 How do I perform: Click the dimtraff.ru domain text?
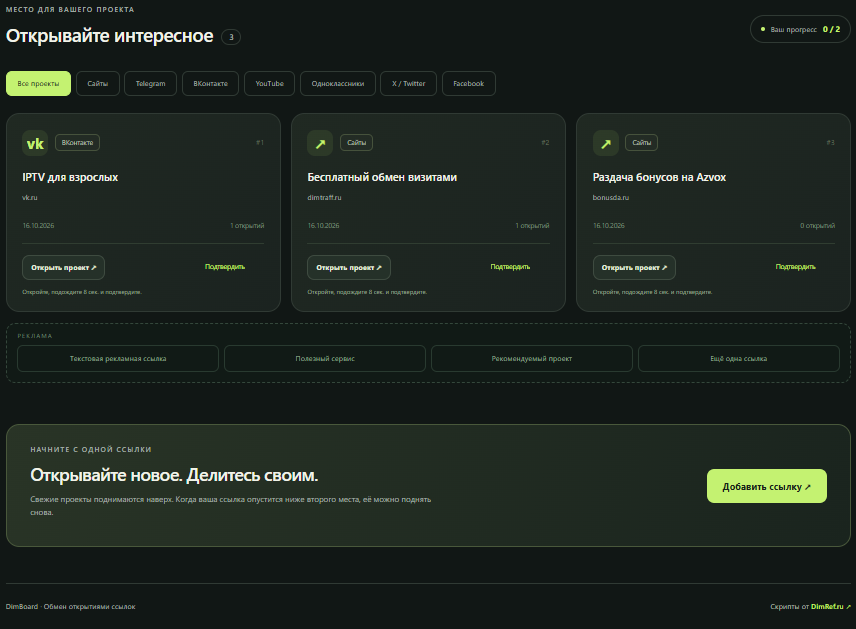(x=324, y=198)
